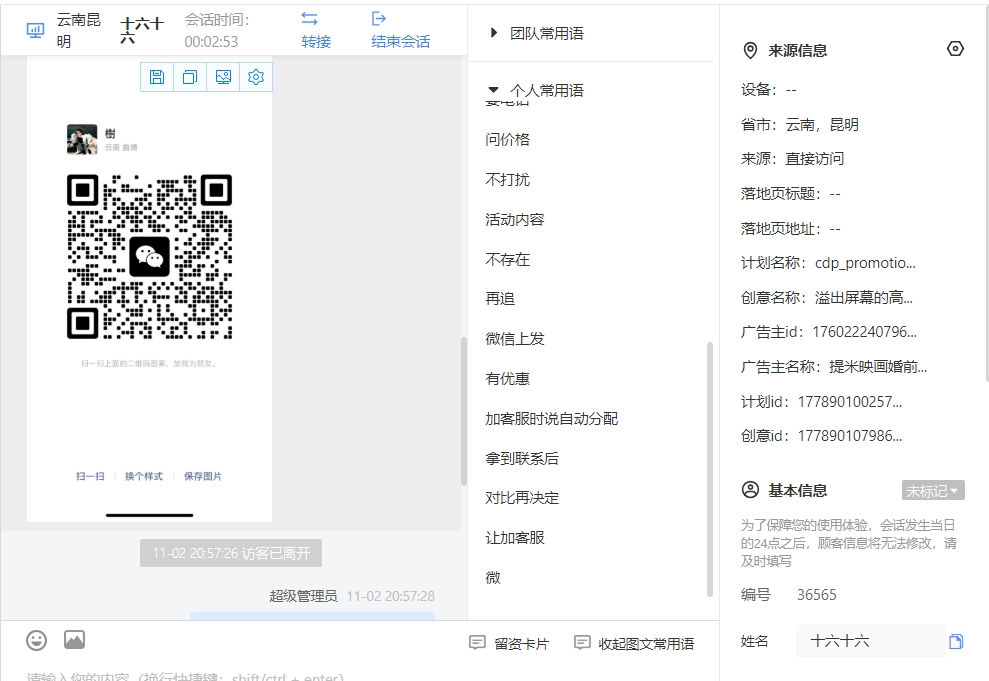Click the 来源 直接访问 entry
Screen dimensions: 989x681
click(x=792, y=159)
